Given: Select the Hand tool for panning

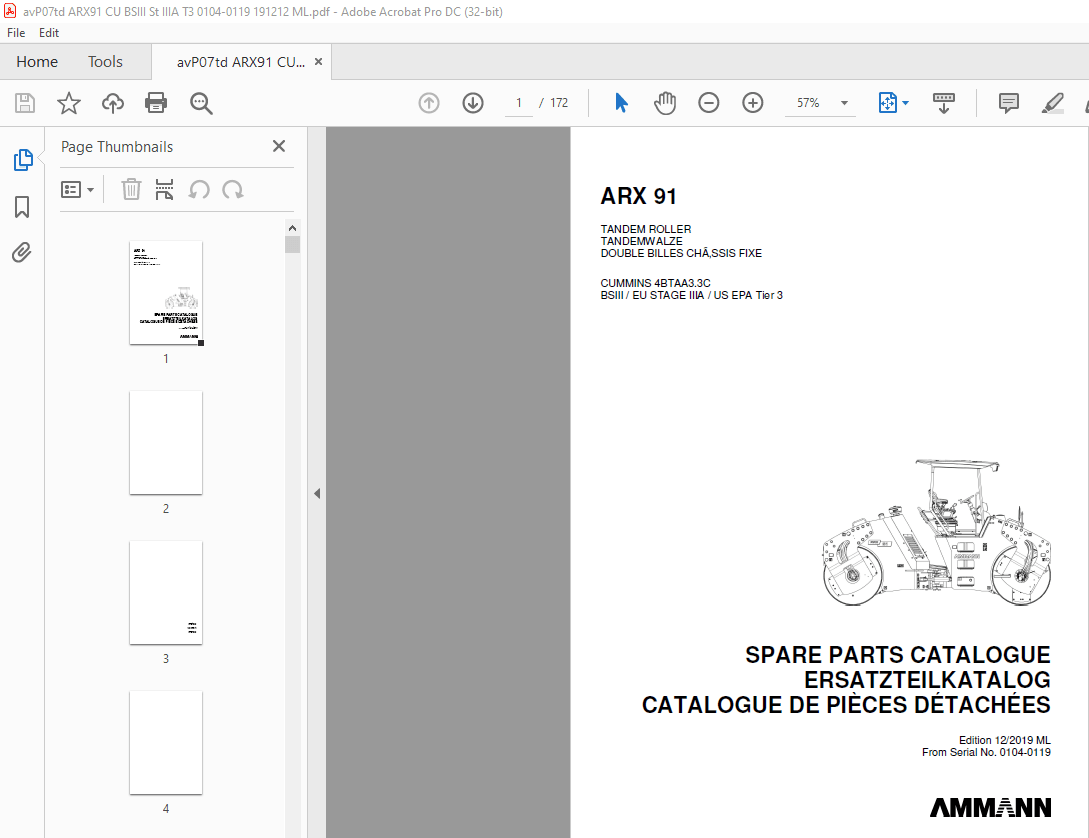Looking at the screenshot, I should (x=664, y=102).
